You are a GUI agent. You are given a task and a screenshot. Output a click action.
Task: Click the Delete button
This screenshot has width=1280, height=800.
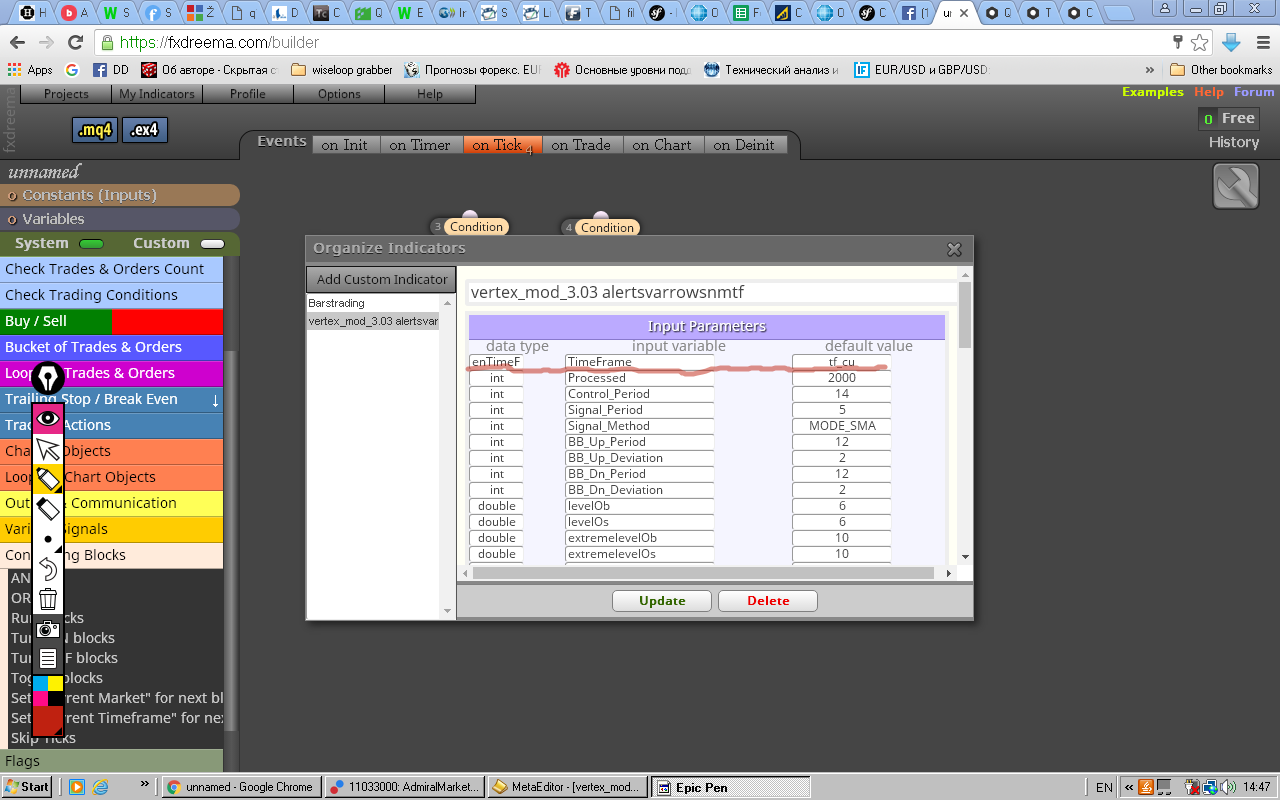tap(768, 601)
